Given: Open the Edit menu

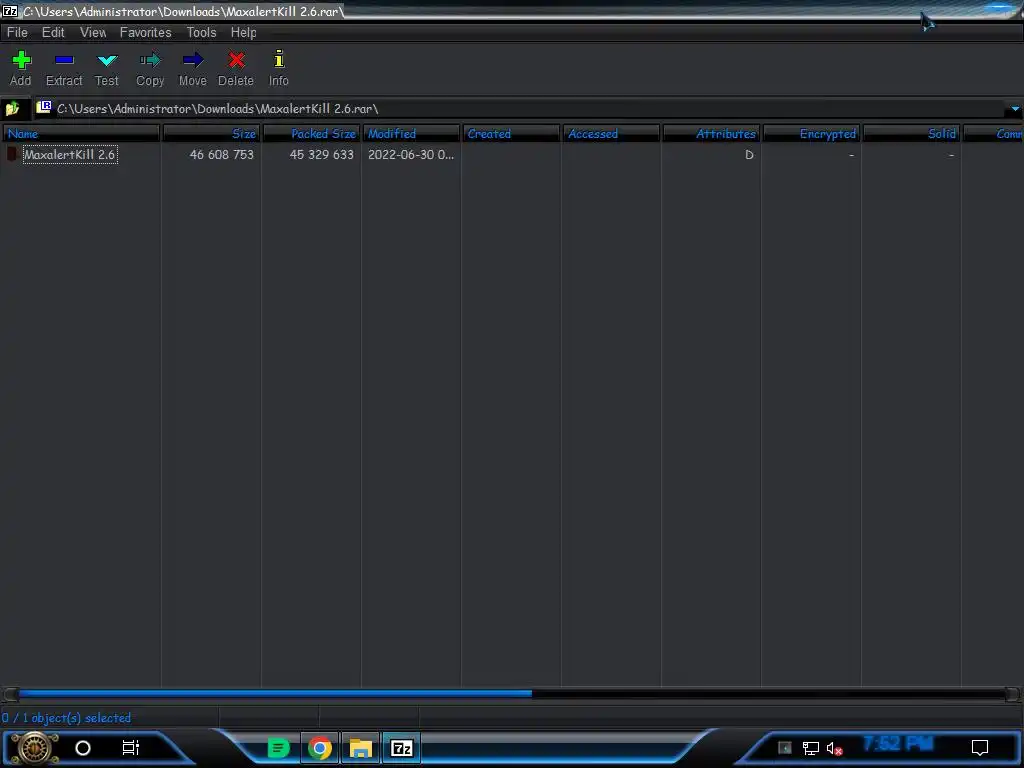Looking at the screenshot, I should (x=53, y=32).
